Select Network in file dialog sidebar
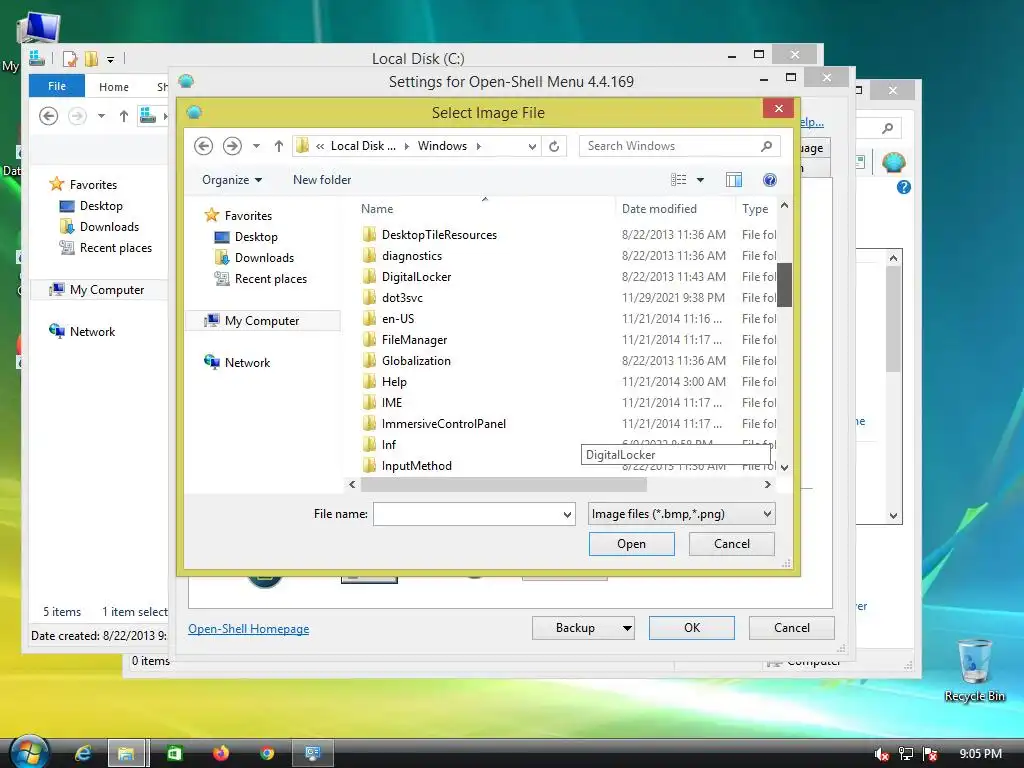 coord(247,362)
